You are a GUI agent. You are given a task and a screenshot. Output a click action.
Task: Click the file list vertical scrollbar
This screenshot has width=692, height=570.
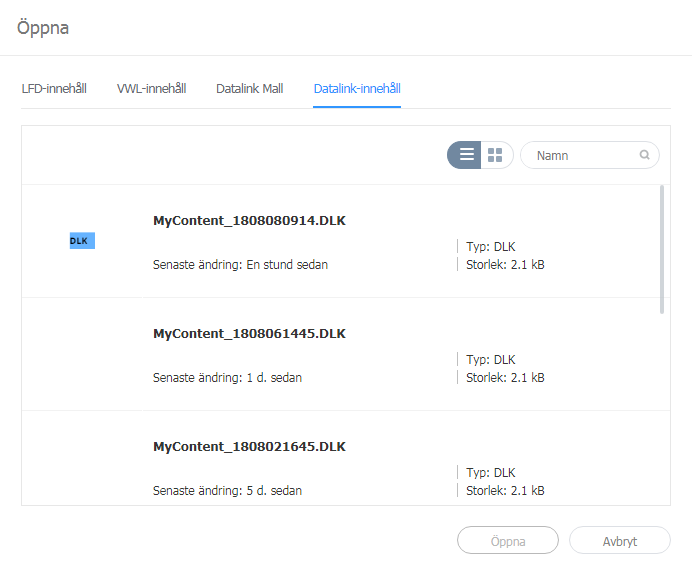click(x=661, y=249)
